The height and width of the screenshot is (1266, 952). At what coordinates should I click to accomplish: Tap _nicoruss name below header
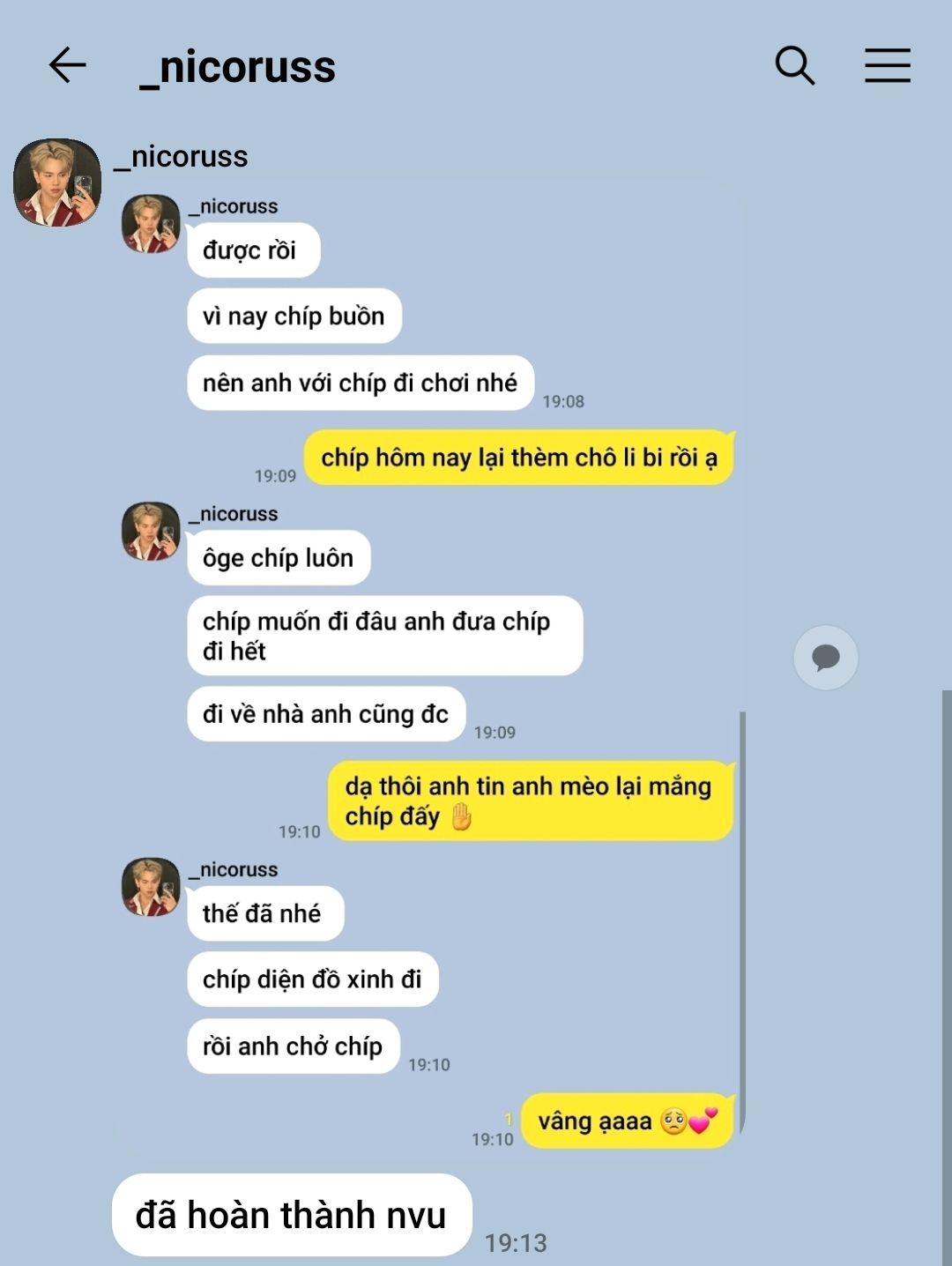tap(181, 157)
